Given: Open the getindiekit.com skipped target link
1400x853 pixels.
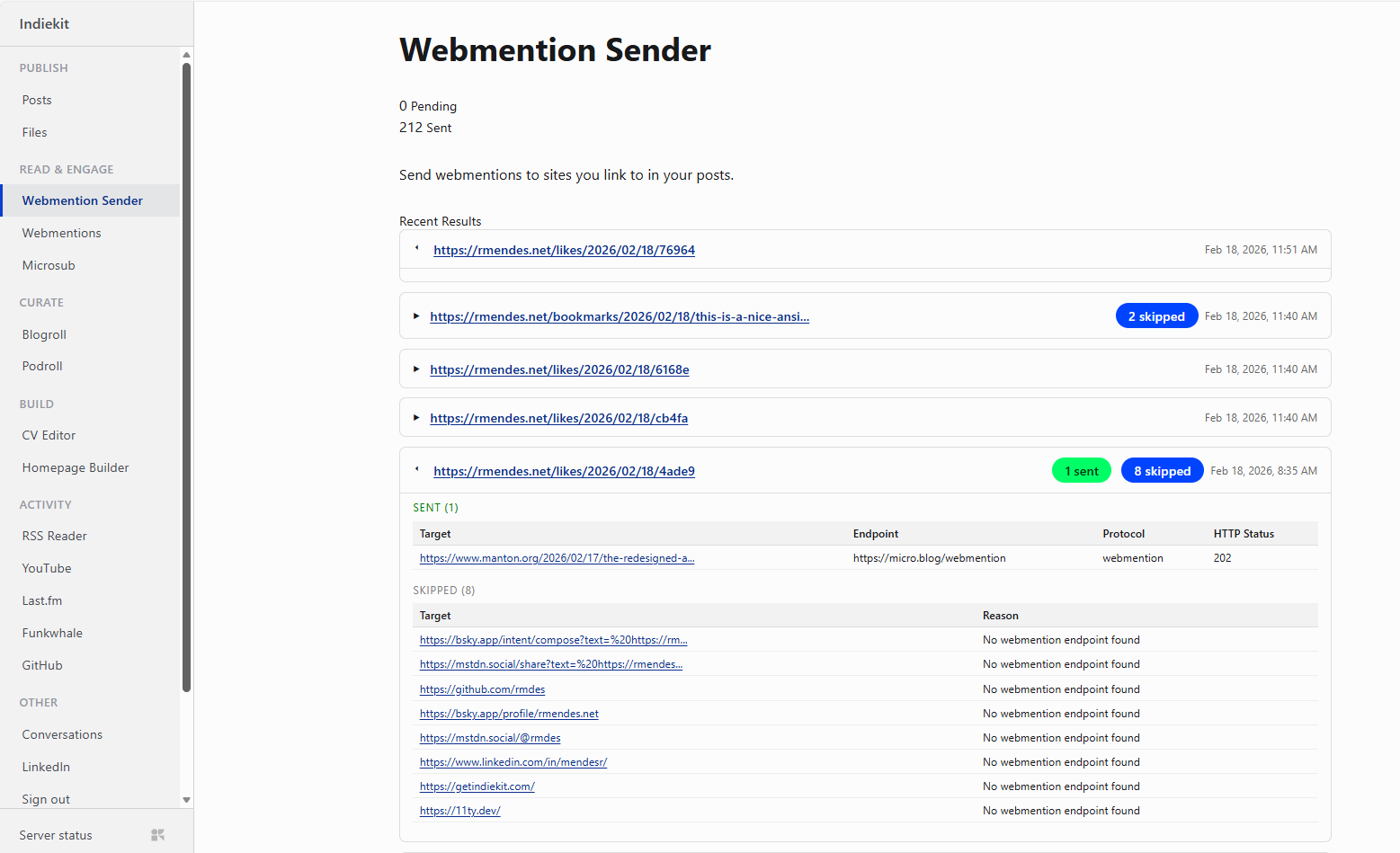Looking at the screenshot, I should (477, 786).
